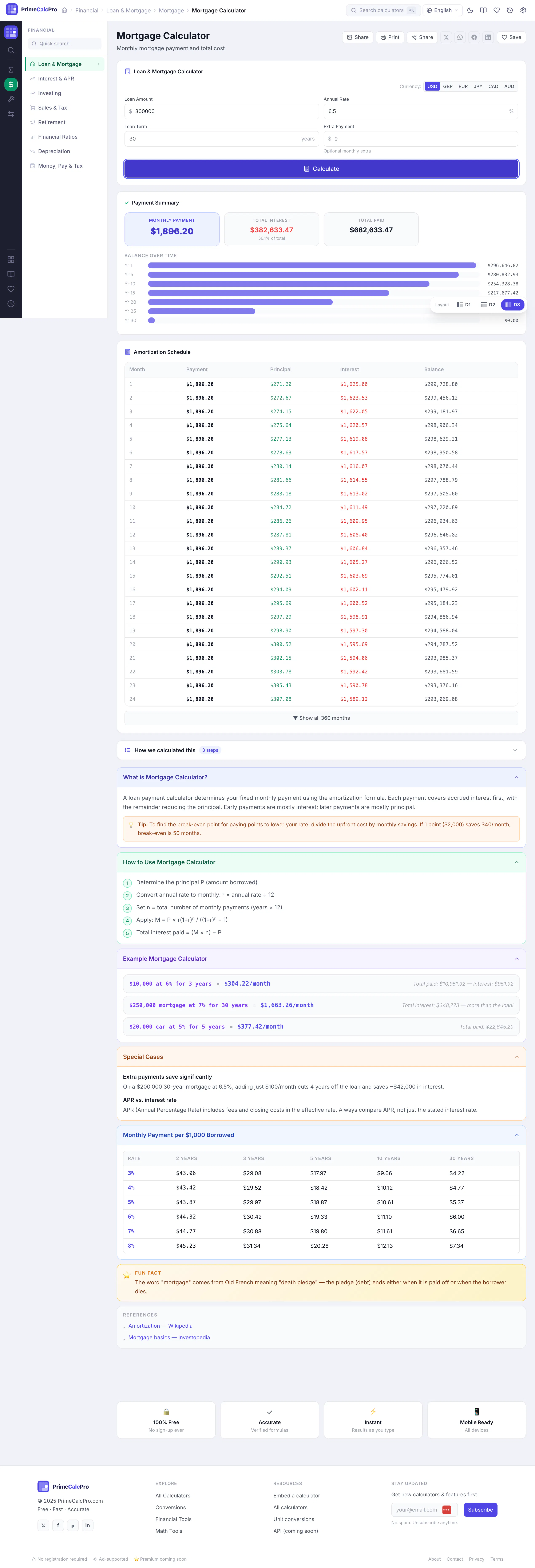Share to X using icon beside Save
This screenshot has height=1568, width=535.
[x=446, y=37]
